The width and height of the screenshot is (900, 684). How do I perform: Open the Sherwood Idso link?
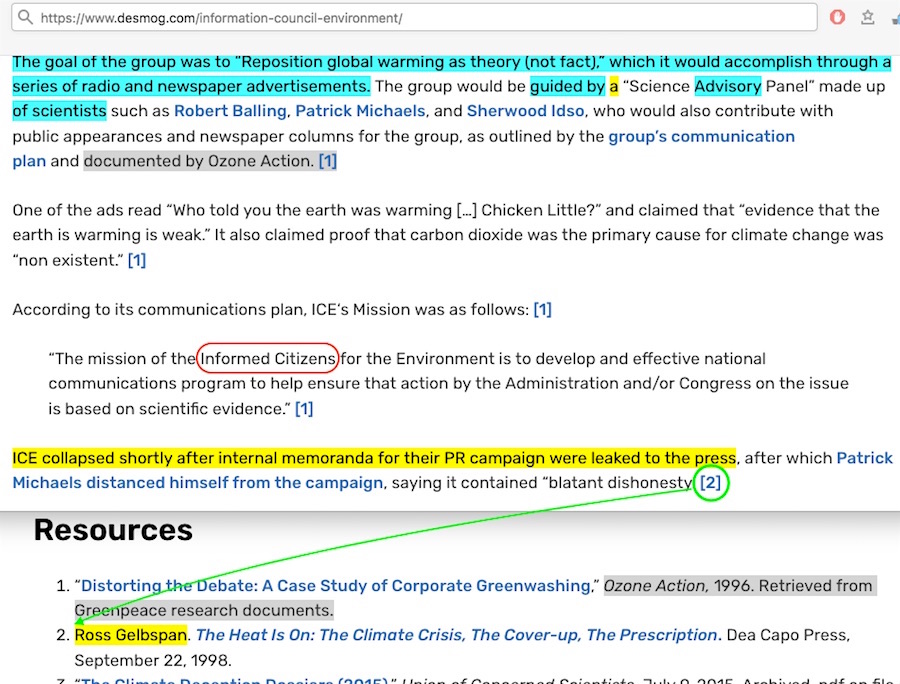click(525, 111)
